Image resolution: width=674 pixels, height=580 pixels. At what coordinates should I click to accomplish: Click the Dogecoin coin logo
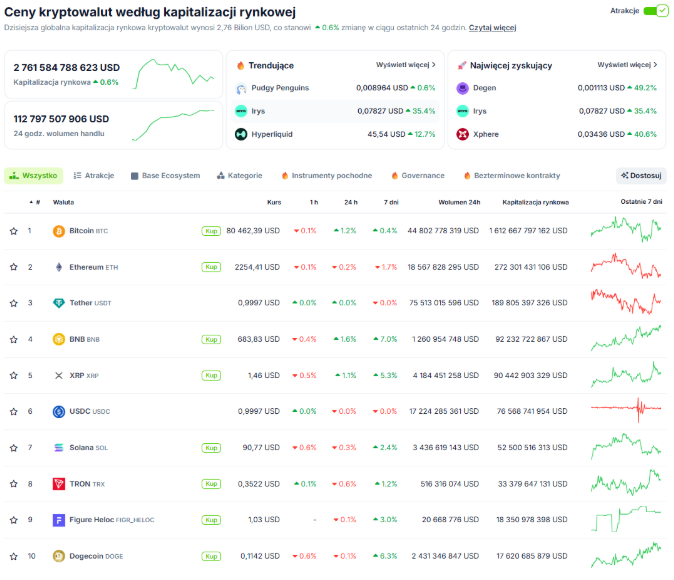tap(58, 556)
